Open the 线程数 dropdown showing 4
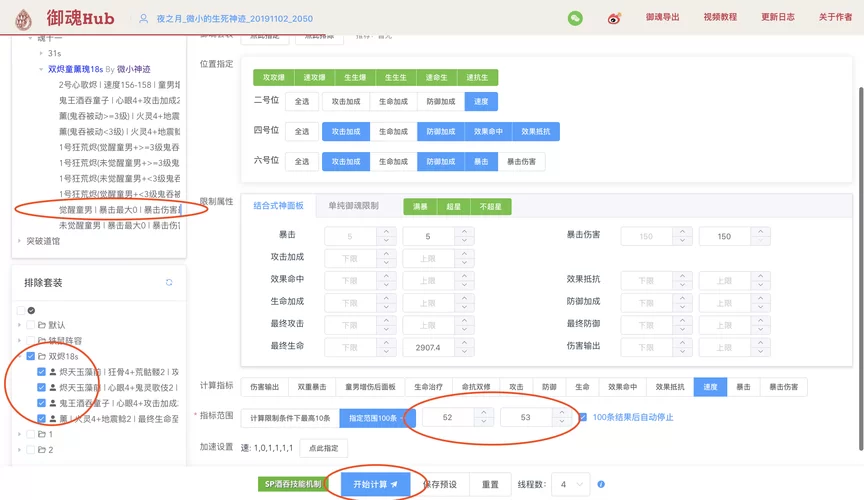The height and width of the screenshot is (500, 864). click(x=571, y=485)
